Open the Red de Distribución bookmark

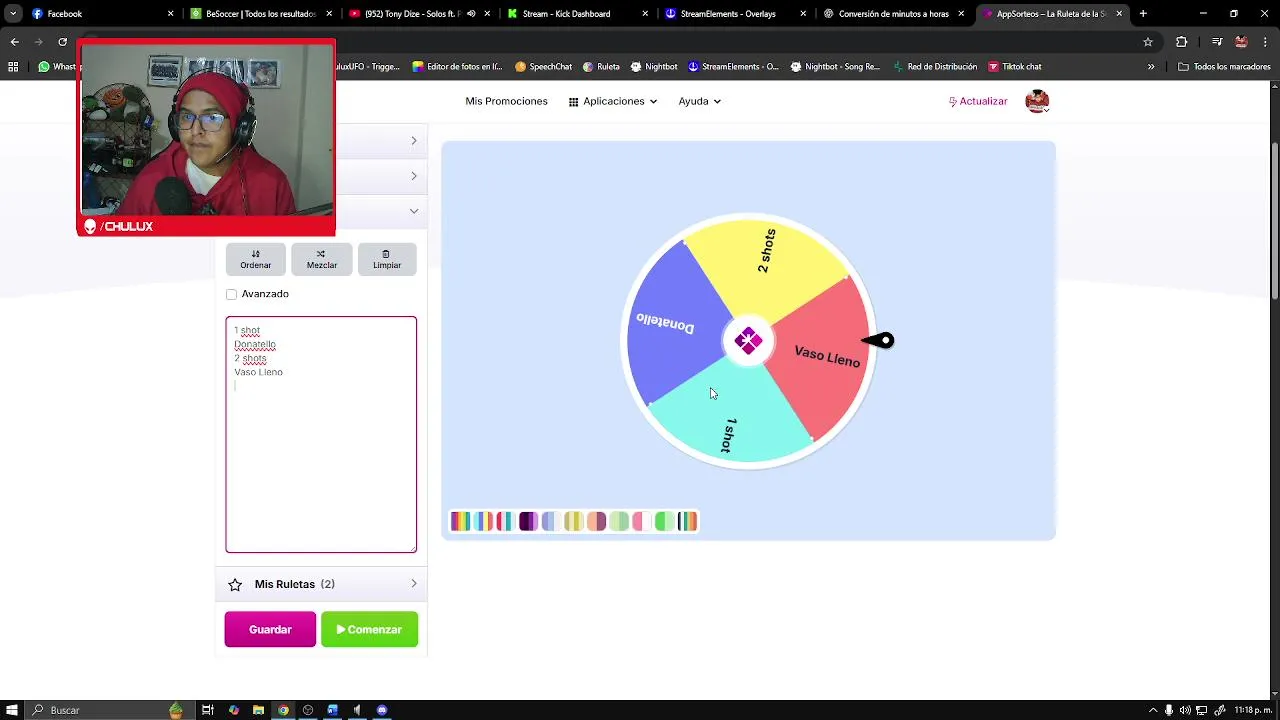click(935, 67)
